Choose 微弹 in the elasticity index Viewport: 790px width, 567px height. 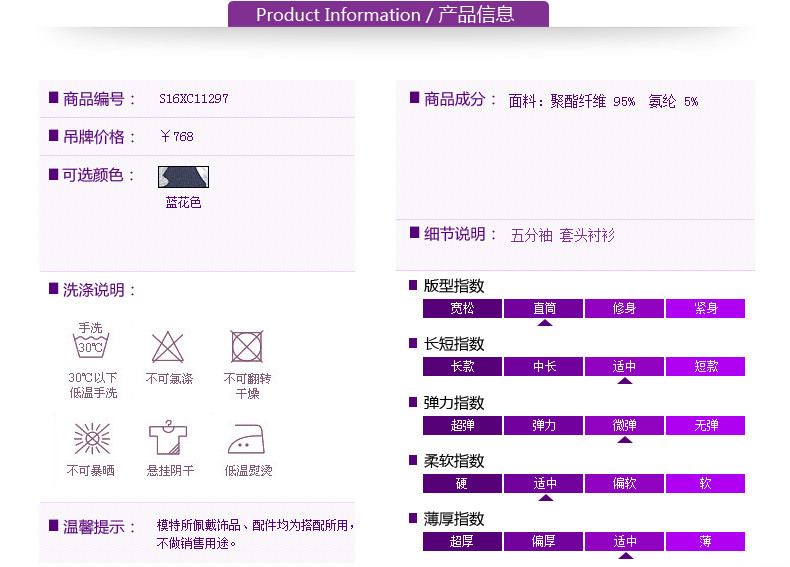tap(625, 425)
